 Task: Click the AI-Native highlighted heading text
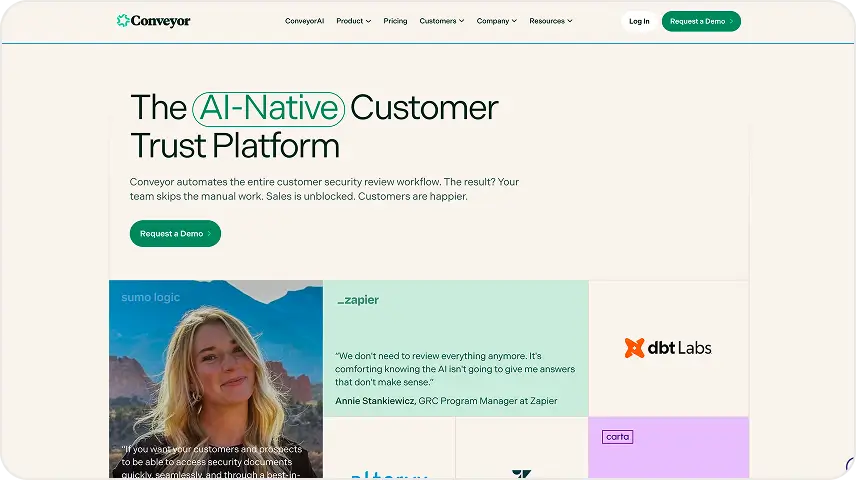[x=269, y=109]
